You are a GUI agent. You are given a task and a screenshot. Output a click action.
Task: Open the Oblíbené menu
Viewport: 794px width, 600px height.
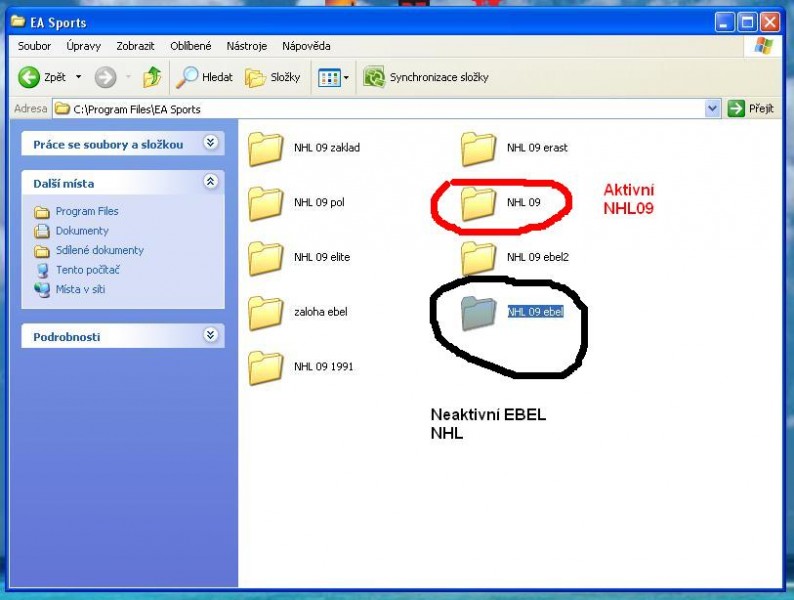(x=190, y=46)
